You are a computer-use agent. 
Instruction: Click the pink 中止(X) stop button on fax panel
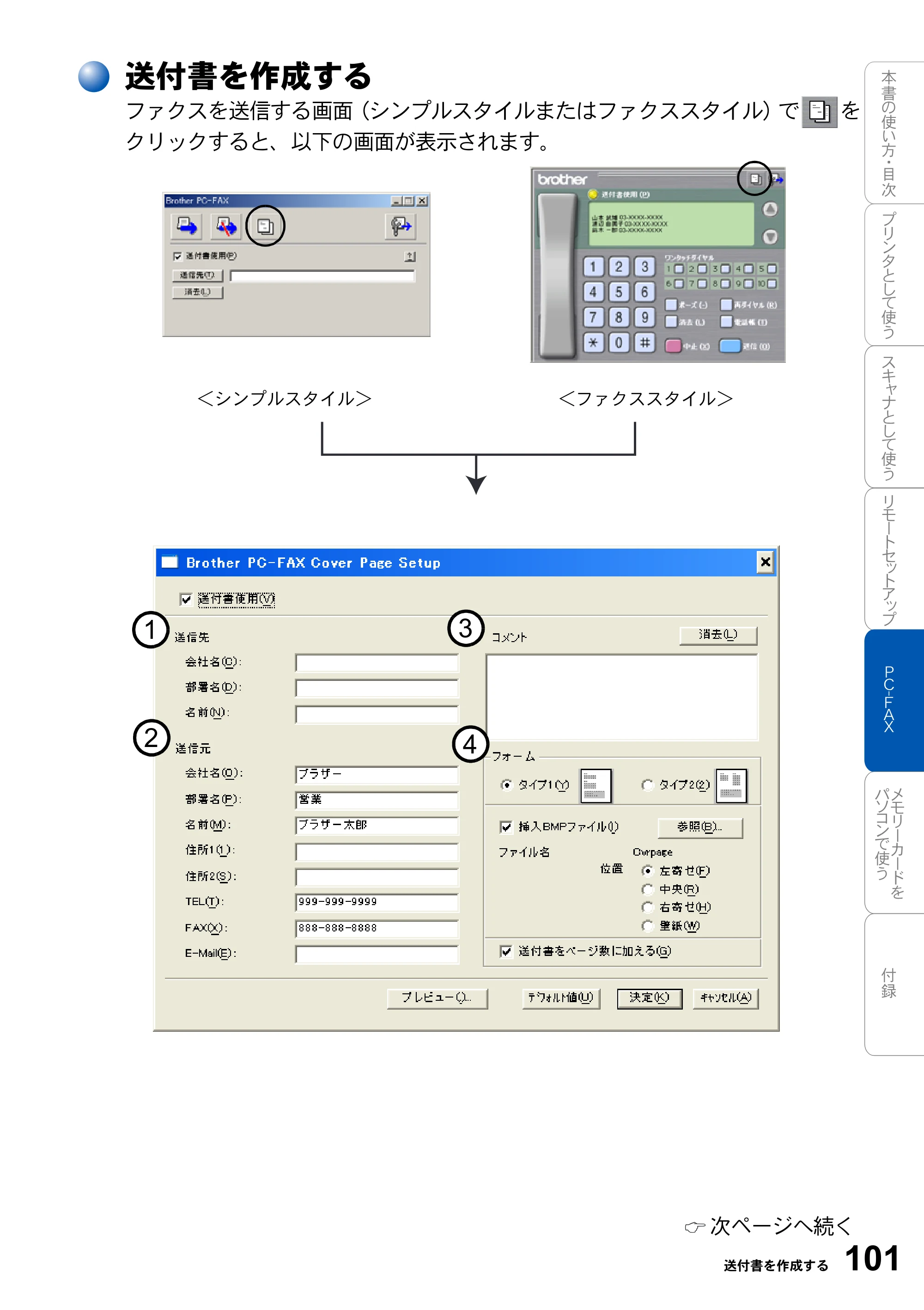point(673,346)
